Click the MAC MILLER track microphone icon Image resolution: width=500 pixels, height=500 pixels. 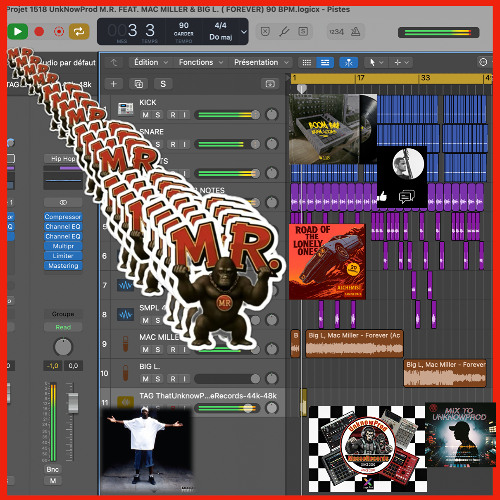click(x=125, y=344)
